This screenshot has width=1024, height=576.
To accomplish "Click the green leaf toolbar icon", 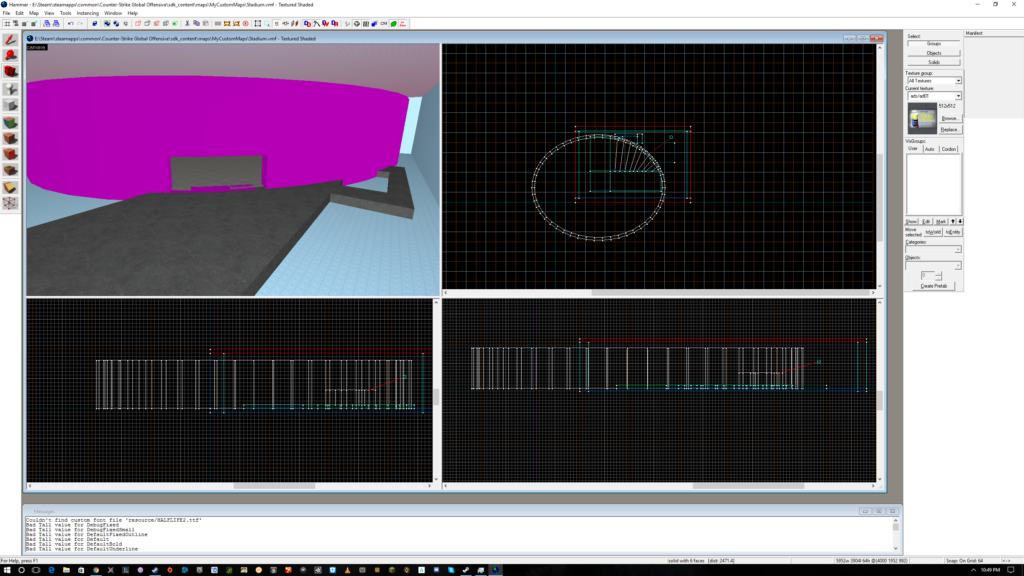I will [394, 24].
